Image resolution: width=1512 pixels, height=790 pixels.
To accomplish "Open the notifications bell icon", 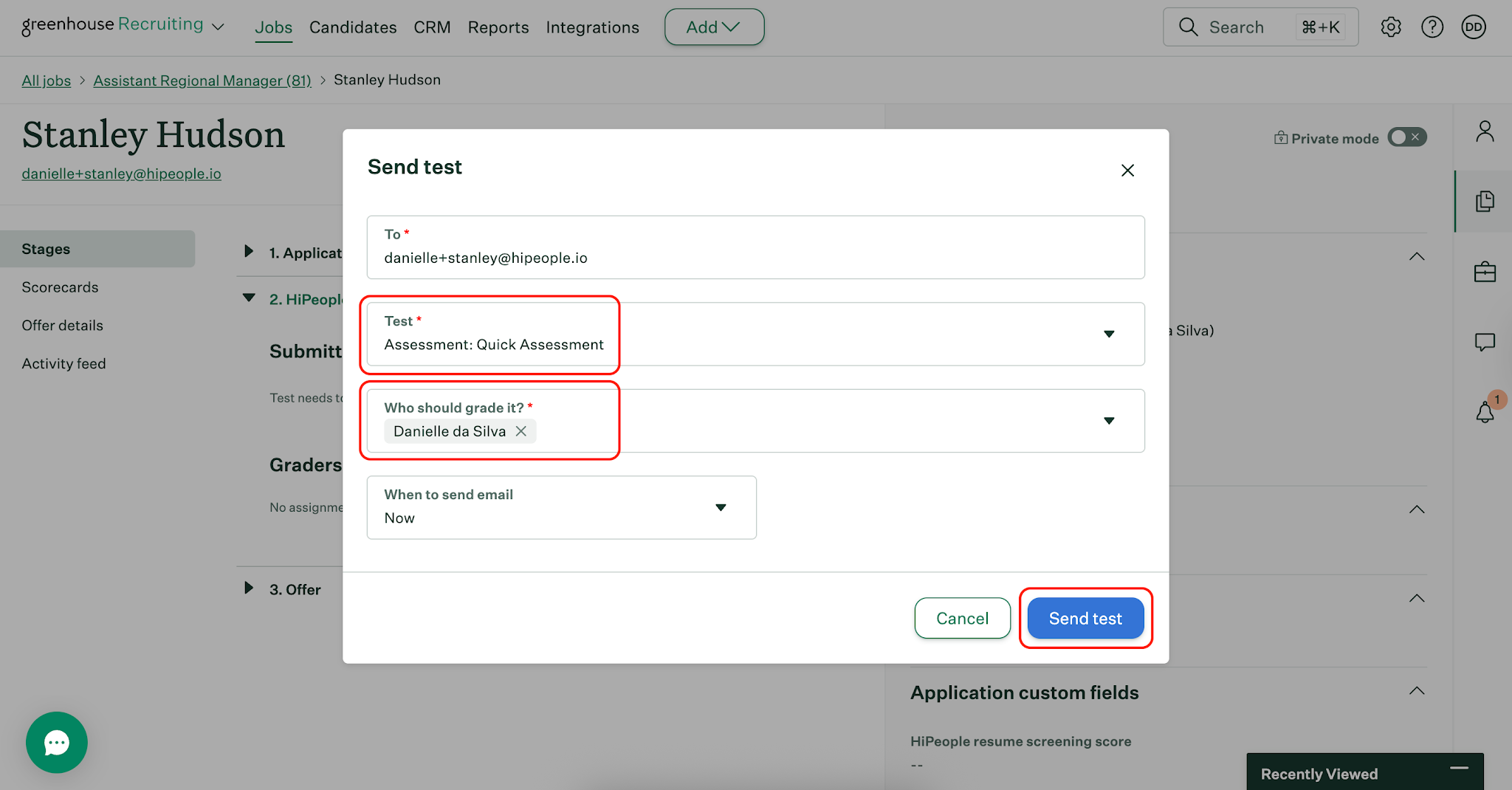I will [1485, 412].
